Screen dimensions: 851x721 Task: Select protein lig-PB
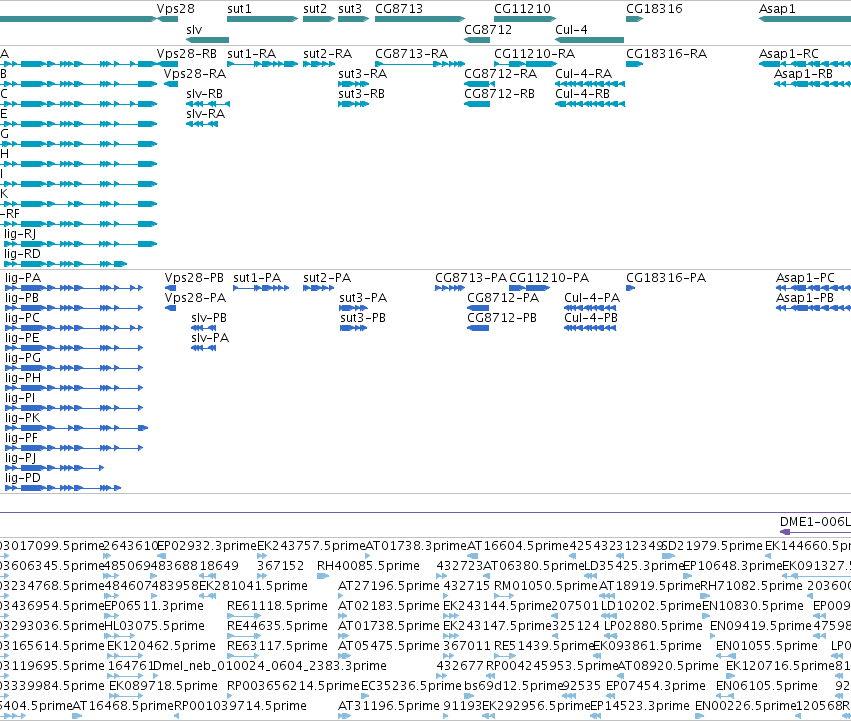pyautogui.click(x=74, y=308)
